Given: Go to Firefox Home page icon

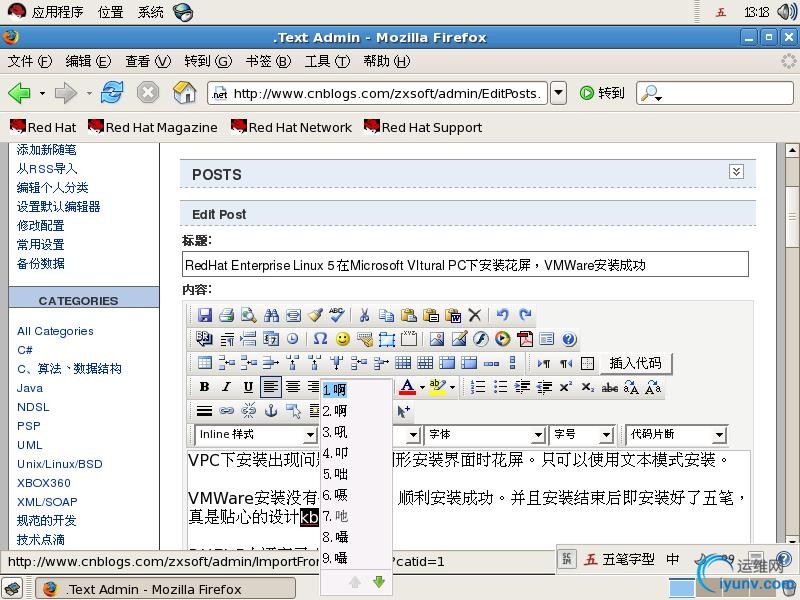Looking at the screenshot, I should click(184, 93).
